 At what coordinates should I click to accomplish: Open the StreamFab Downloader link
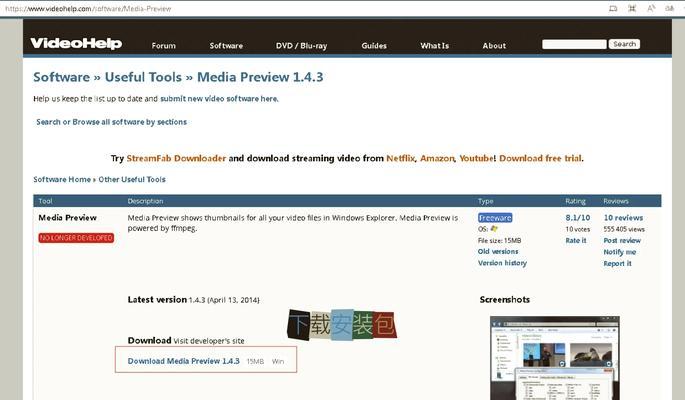[176, 158]
